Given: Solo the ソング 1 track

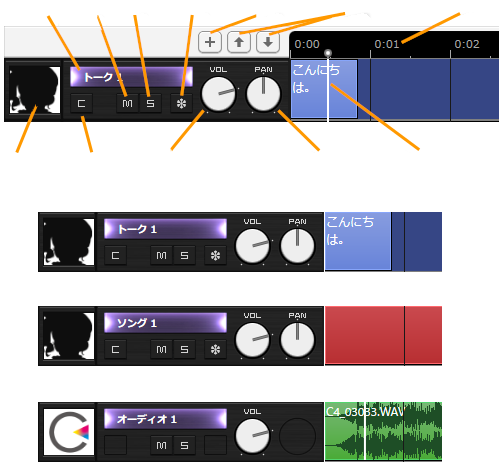Looking at the screenshot, I should coord(184,349).
